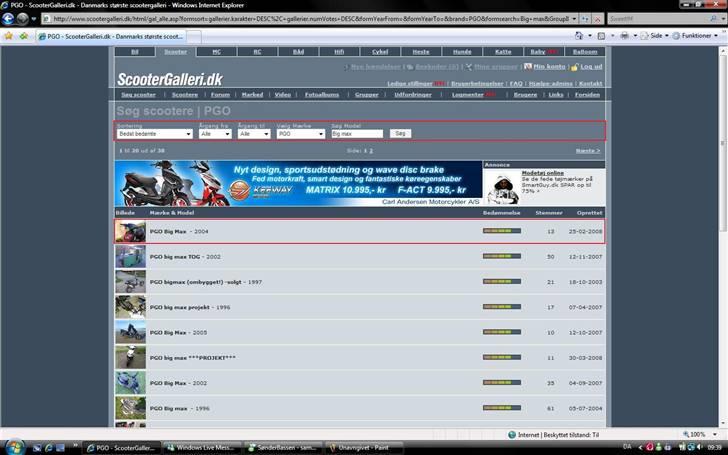Select the Hifi category tab
The image size is (728, 455).
tap(339, 52)
